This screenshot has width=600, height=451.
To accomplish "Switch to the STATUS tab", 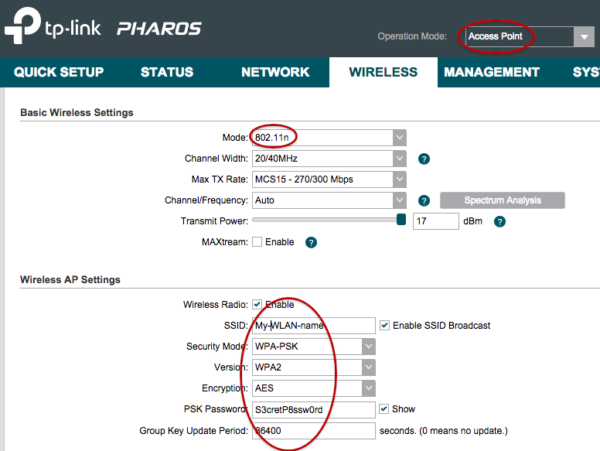I will [167, 72].
